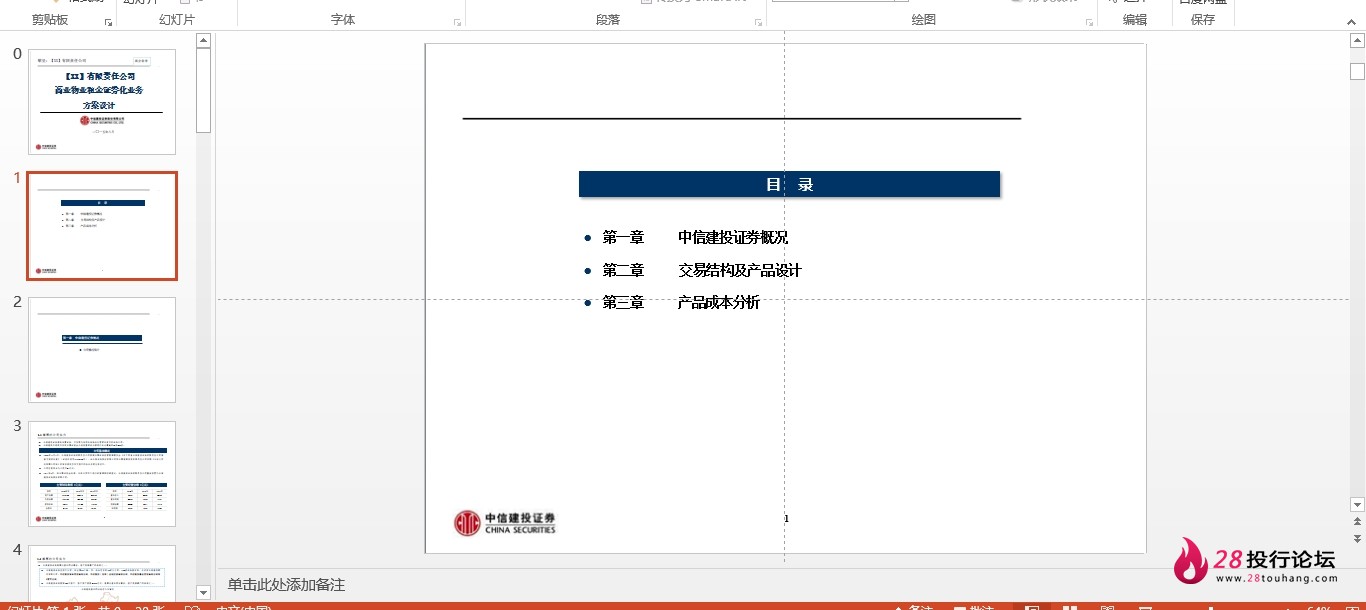The width and height of the screenshot is (1366, 610).
Task: Click bullet text '中信建投证券概况'
Action: click(733, 238)
